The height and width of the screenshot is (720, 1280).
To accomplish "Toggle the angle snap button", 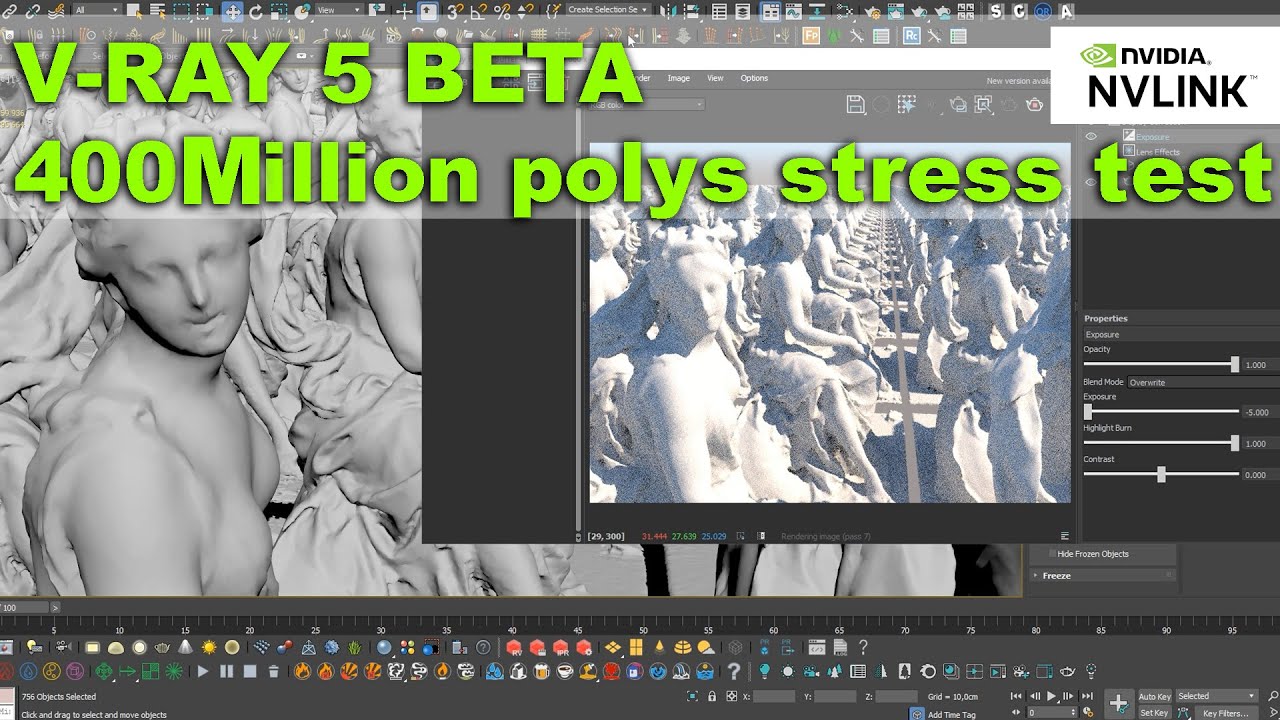I will (480, 11).
